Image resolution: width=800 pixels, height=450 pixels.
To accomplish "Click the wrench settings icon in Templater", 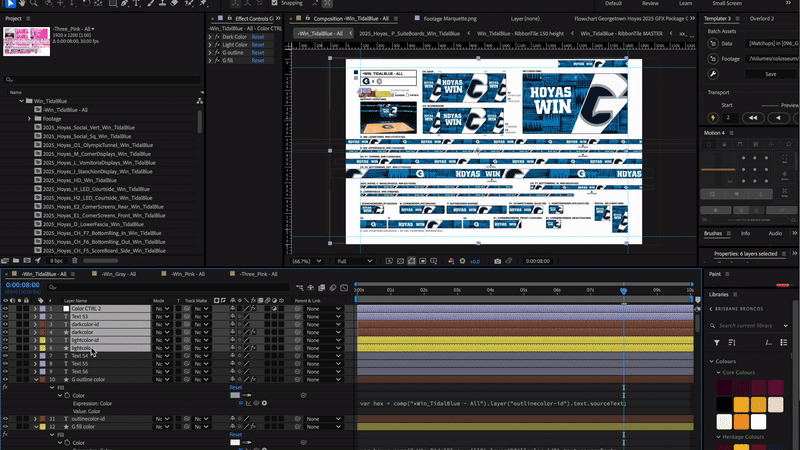I will point(713,74).
